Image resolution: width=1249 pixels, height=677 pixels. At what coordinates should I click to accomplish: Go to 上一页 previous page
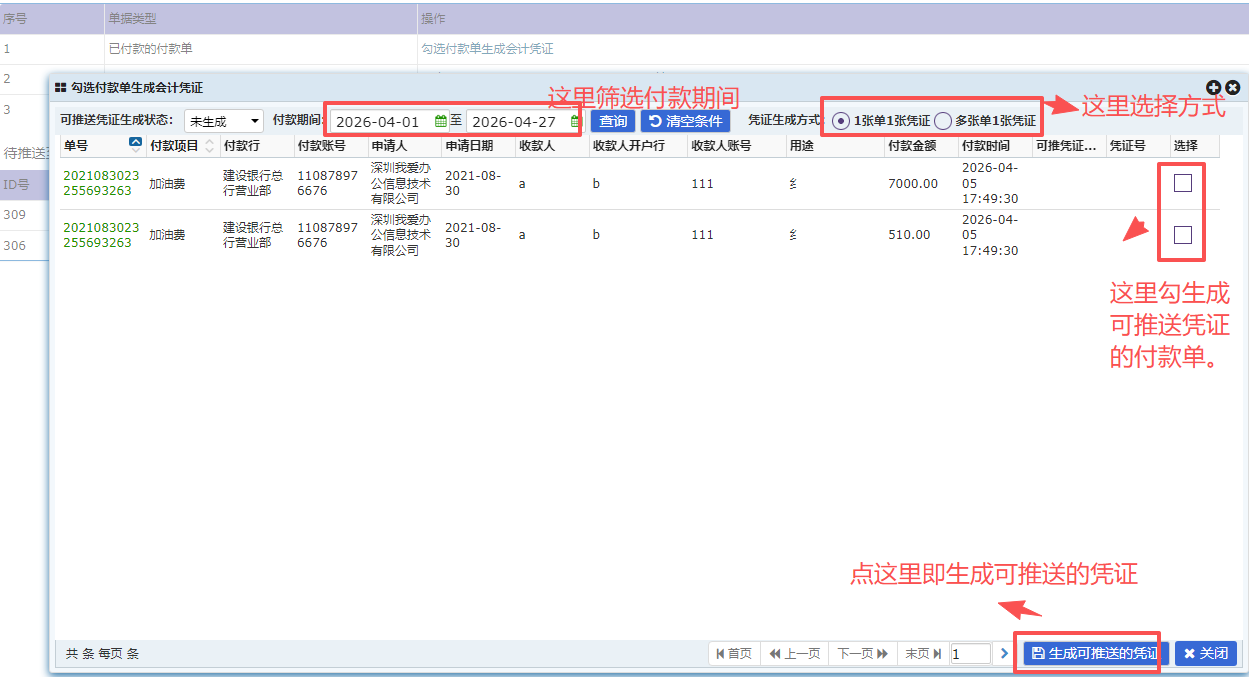[794, 653]
